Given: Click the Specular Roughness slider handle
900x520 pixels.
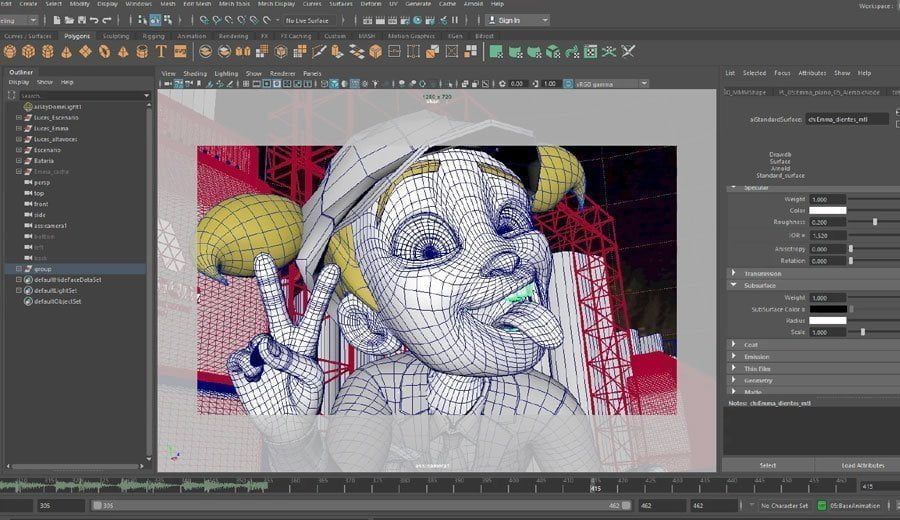Looking at the screenshot, I should [875, 222].
